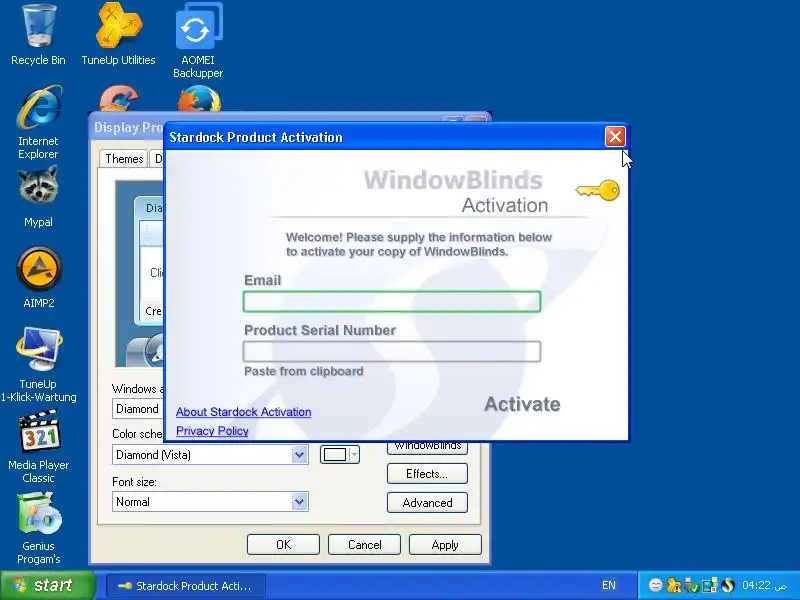Click the EN language indicator
Image resolution: width=800 pixels, height=600 pixels.
[x=609, y=585]
